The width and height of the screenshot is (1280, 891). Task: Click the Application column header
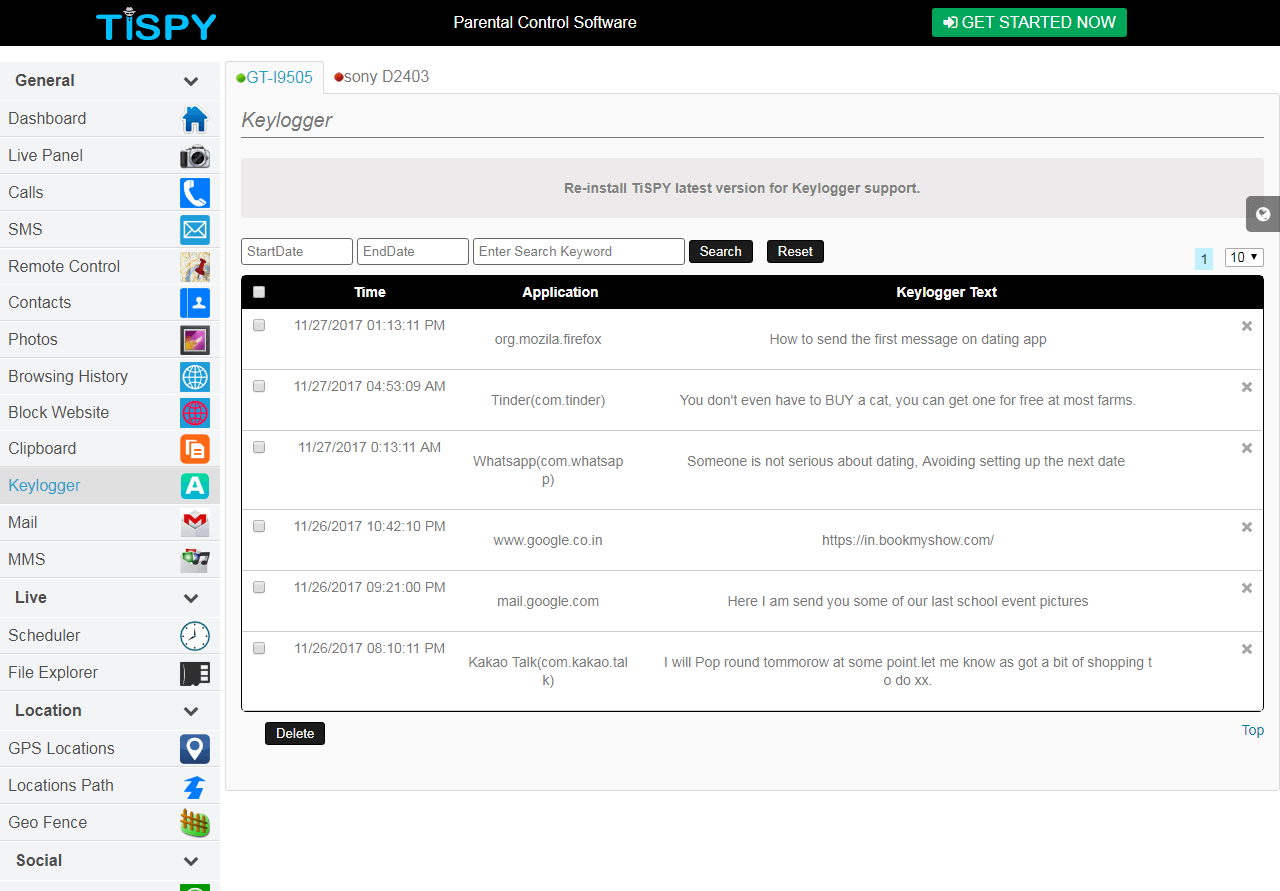coord(560,292)
